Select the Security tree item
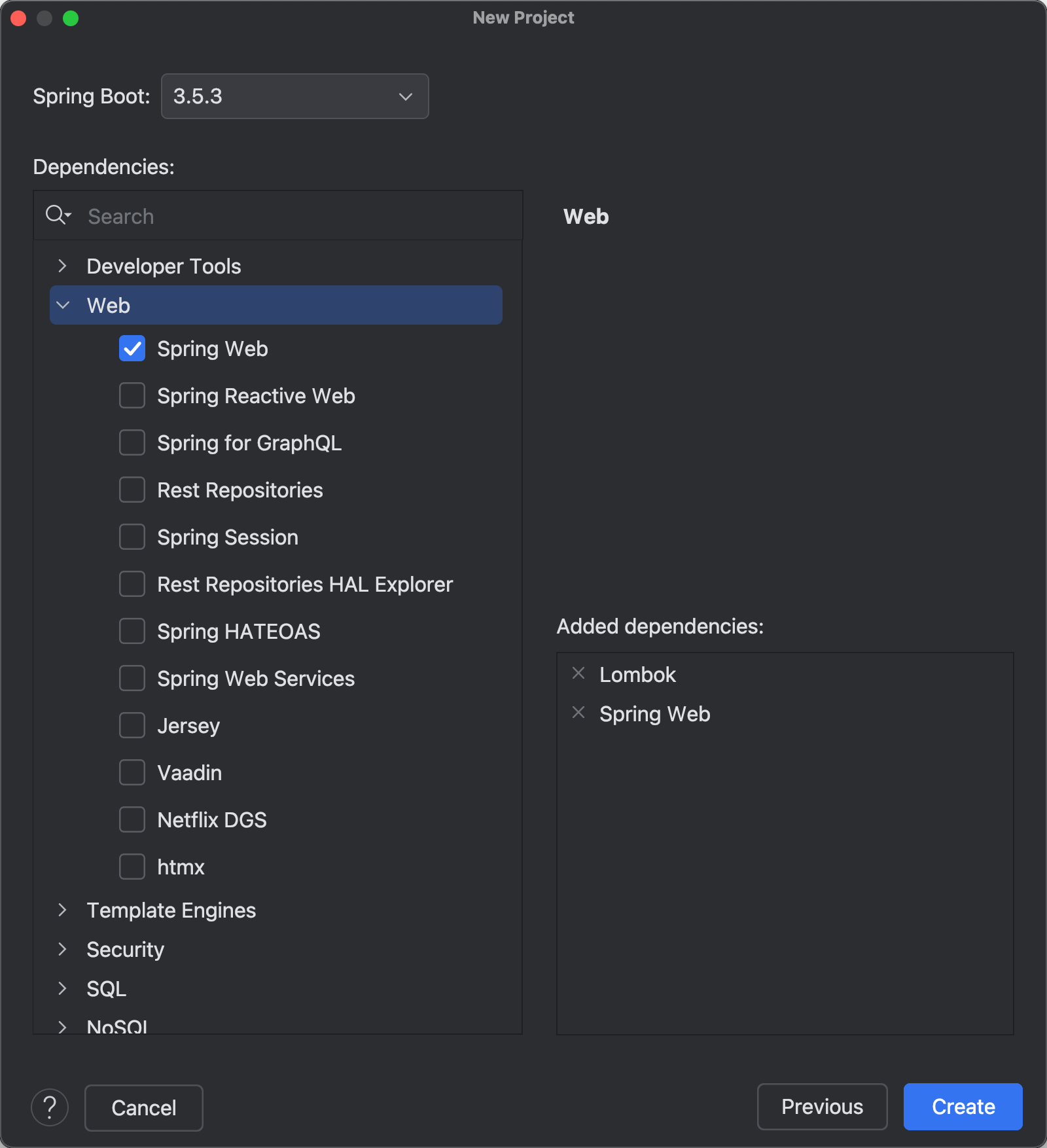1047x1148 pixels. [x=126, y=950]
